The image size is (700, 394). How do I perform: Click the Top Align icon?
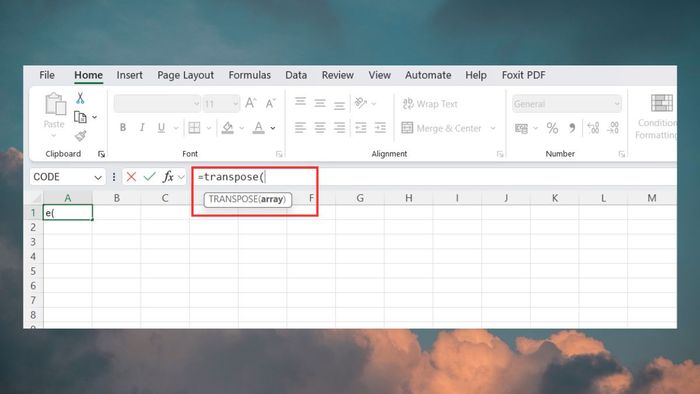point(300,102)
